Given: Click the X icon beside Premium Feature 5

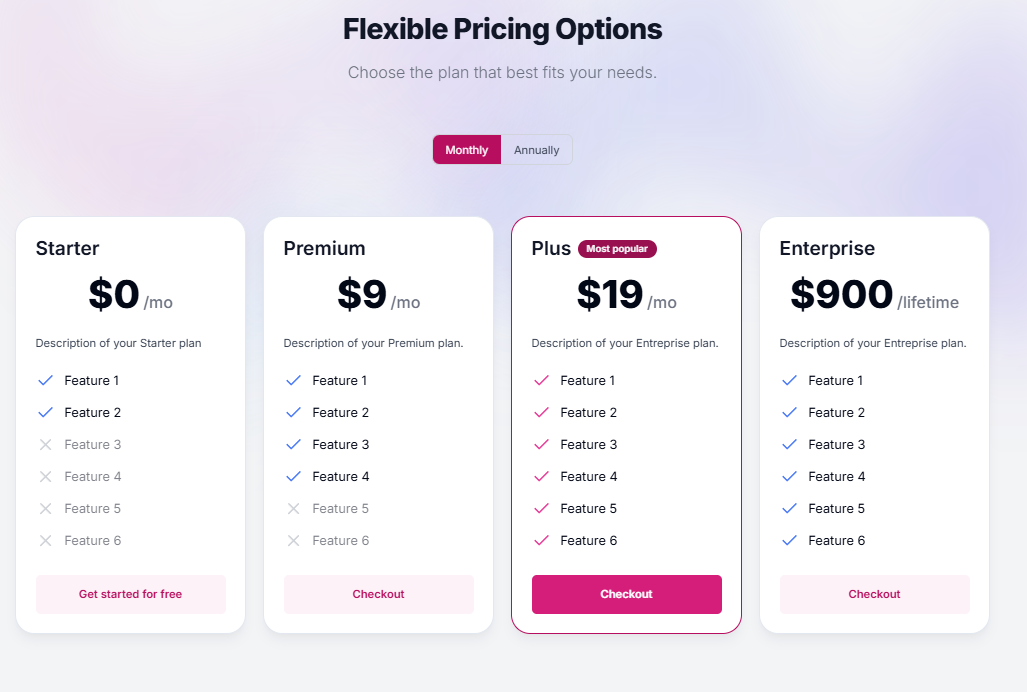Looking at the screenshot, I should [293, 509].
